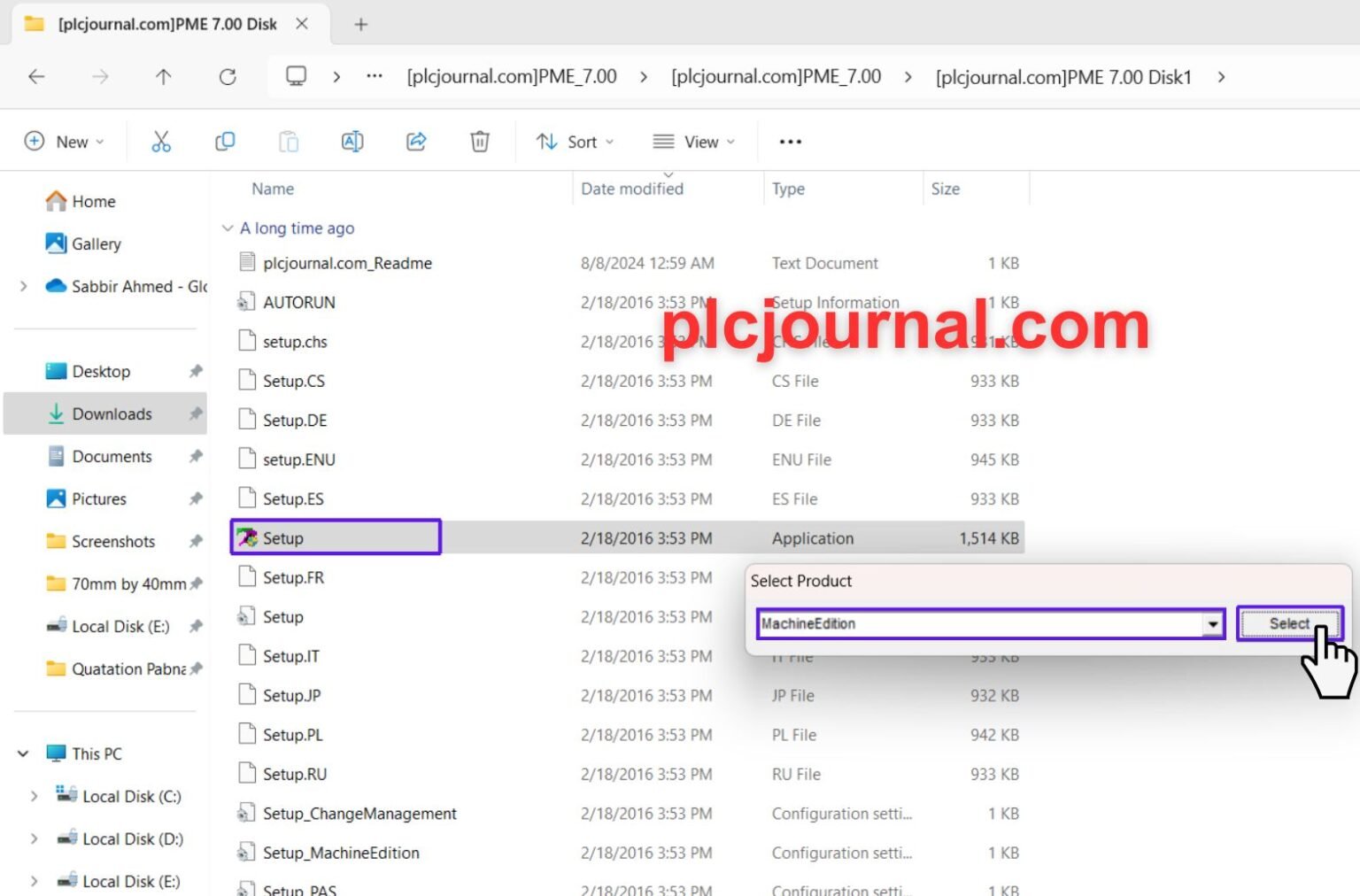The width and height of the screenshot is (1360, 896).
Task: Add a new tab with plus button
Action: click(x=360, y=25)
